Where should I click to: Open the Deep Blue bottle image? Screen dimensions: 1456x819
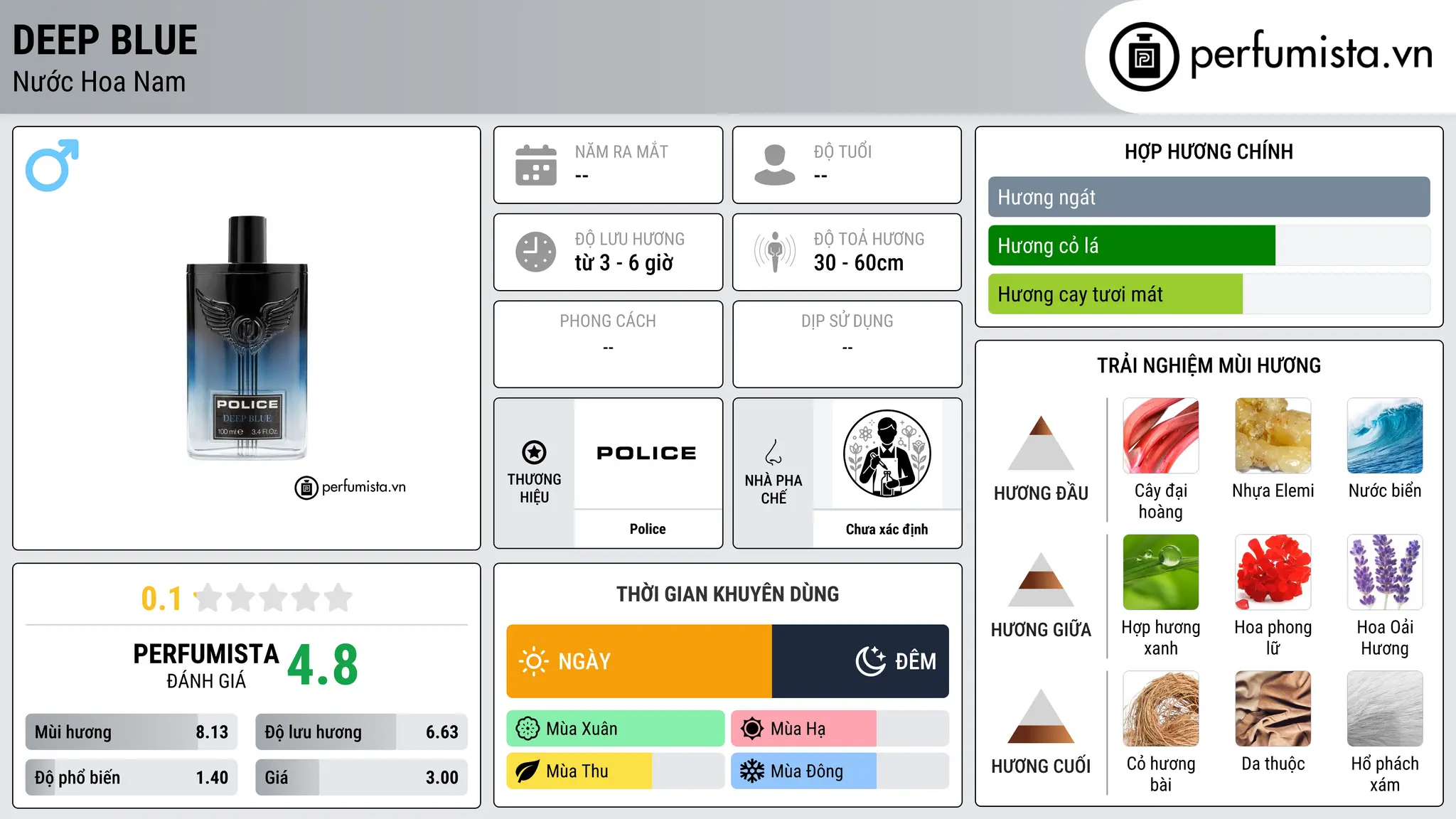tap(247, 337)
